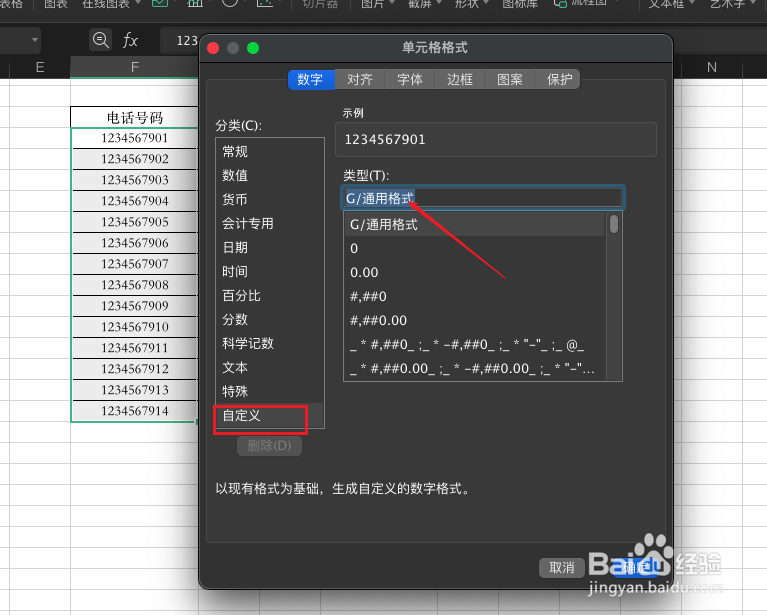Viewport: 767px width, 615px height.
Task: Select 科学记数 category
Action: (269, 343)
